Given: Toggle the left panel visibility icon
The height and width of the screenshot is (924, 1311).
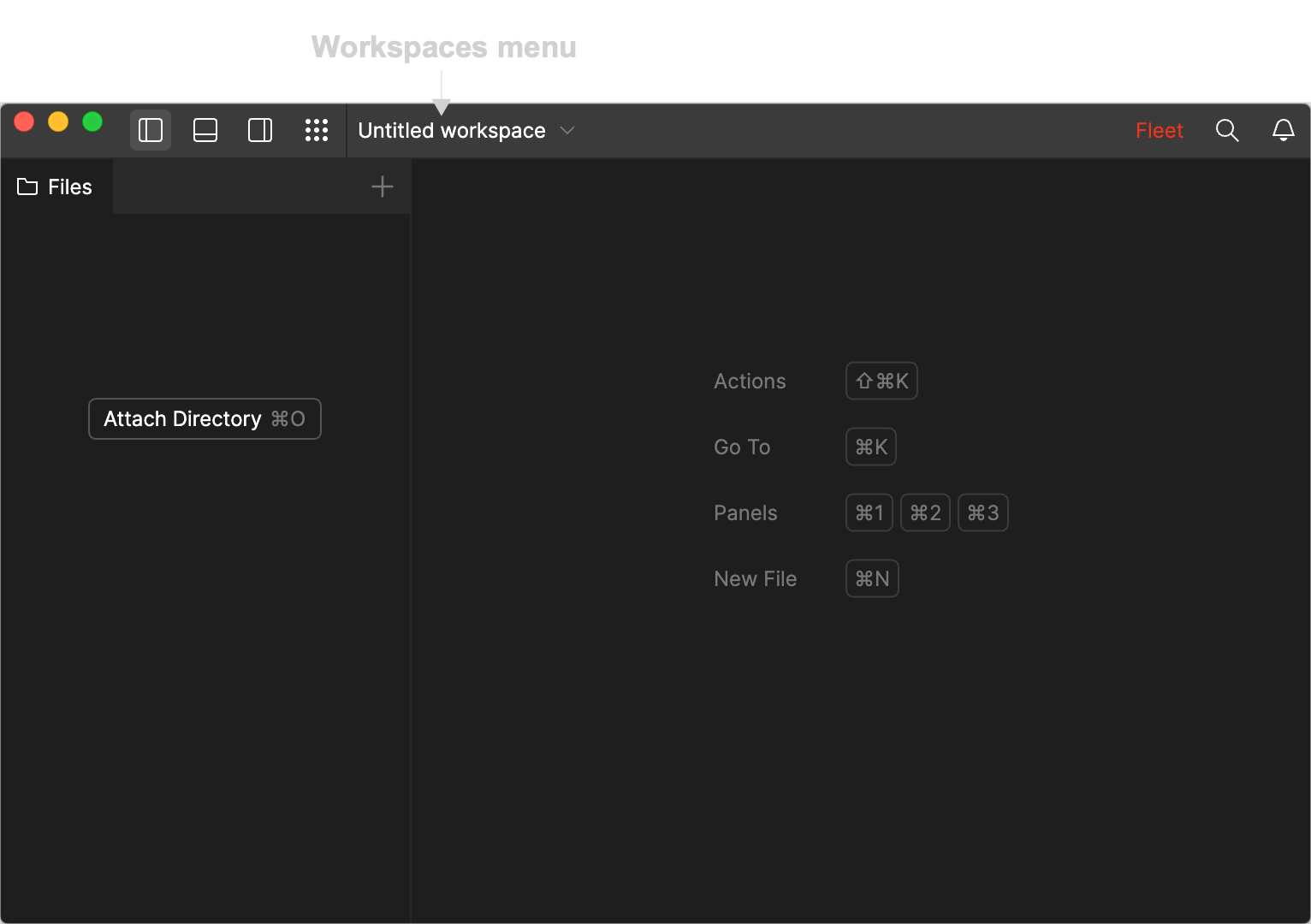Looking at the screenshot, I should point(151,130).
